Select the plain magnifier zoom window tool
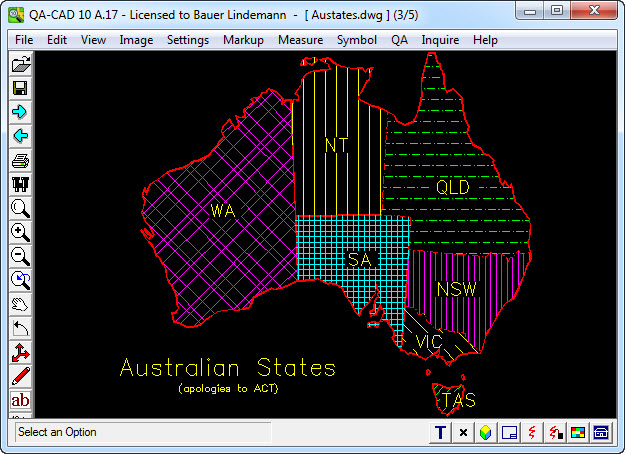This screenshot has width=625, height=454. [x=21, y=208]
